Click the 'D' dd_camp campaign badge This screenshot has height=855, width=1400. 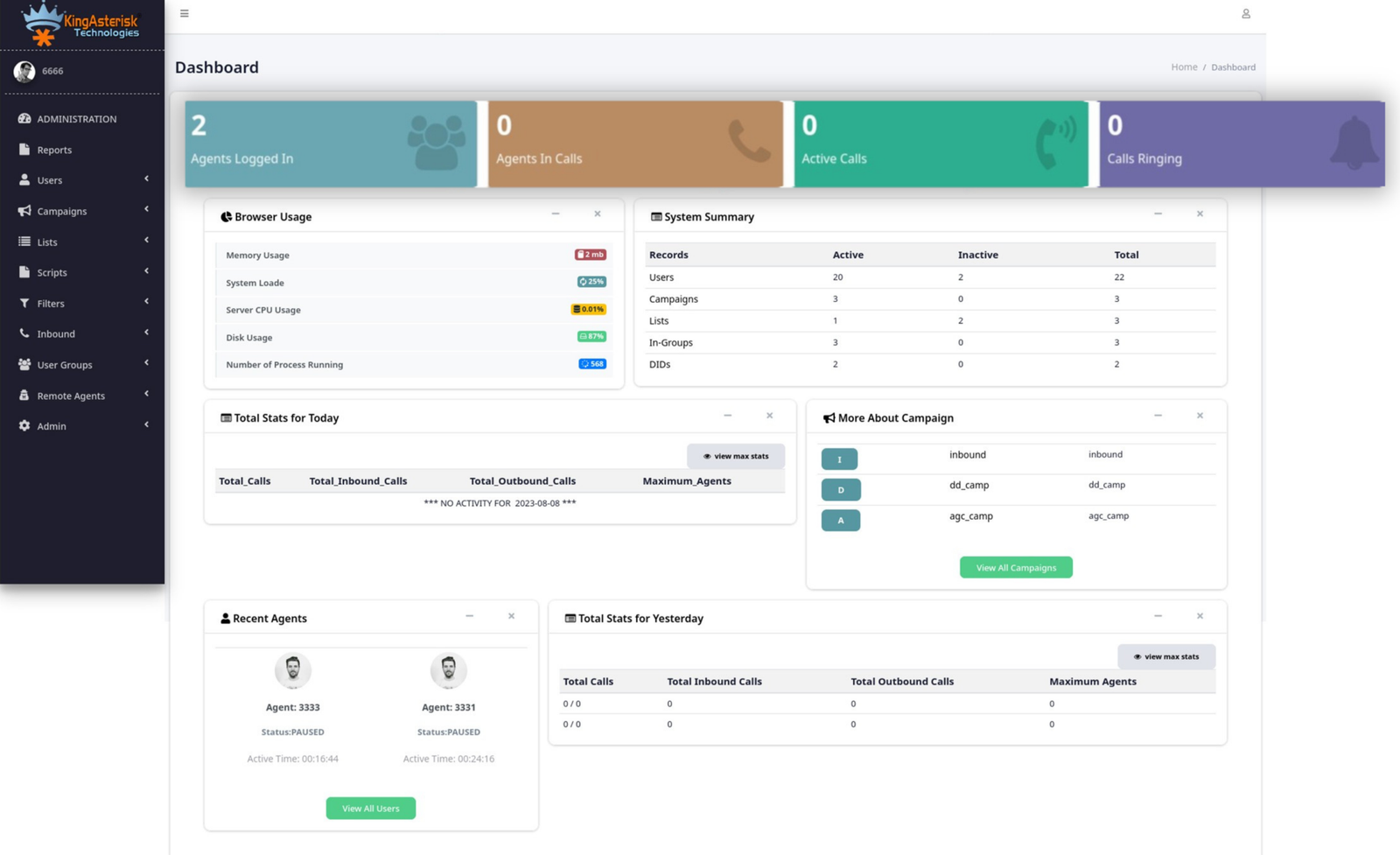click(x=840, y=489)
